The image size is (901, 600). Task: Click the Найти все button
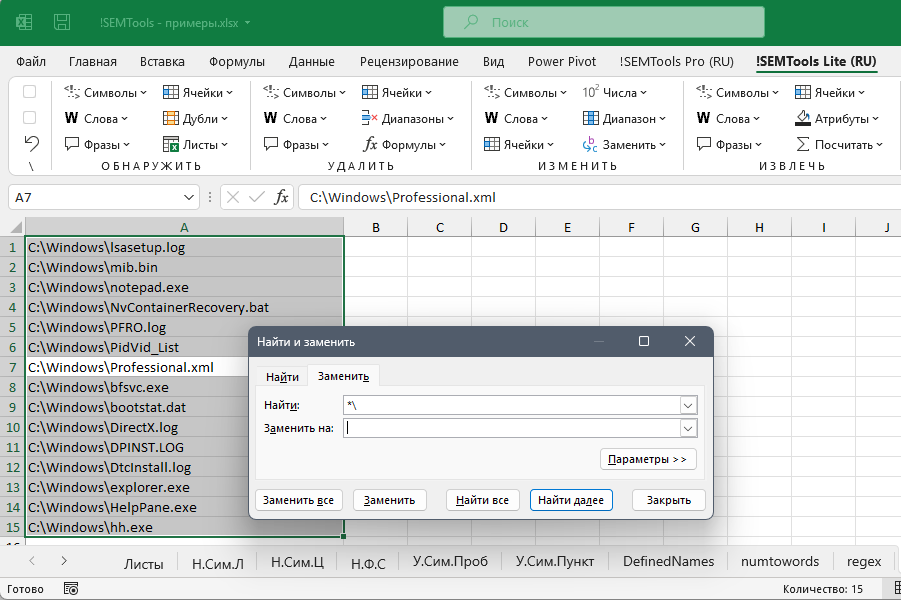point(482,500)
